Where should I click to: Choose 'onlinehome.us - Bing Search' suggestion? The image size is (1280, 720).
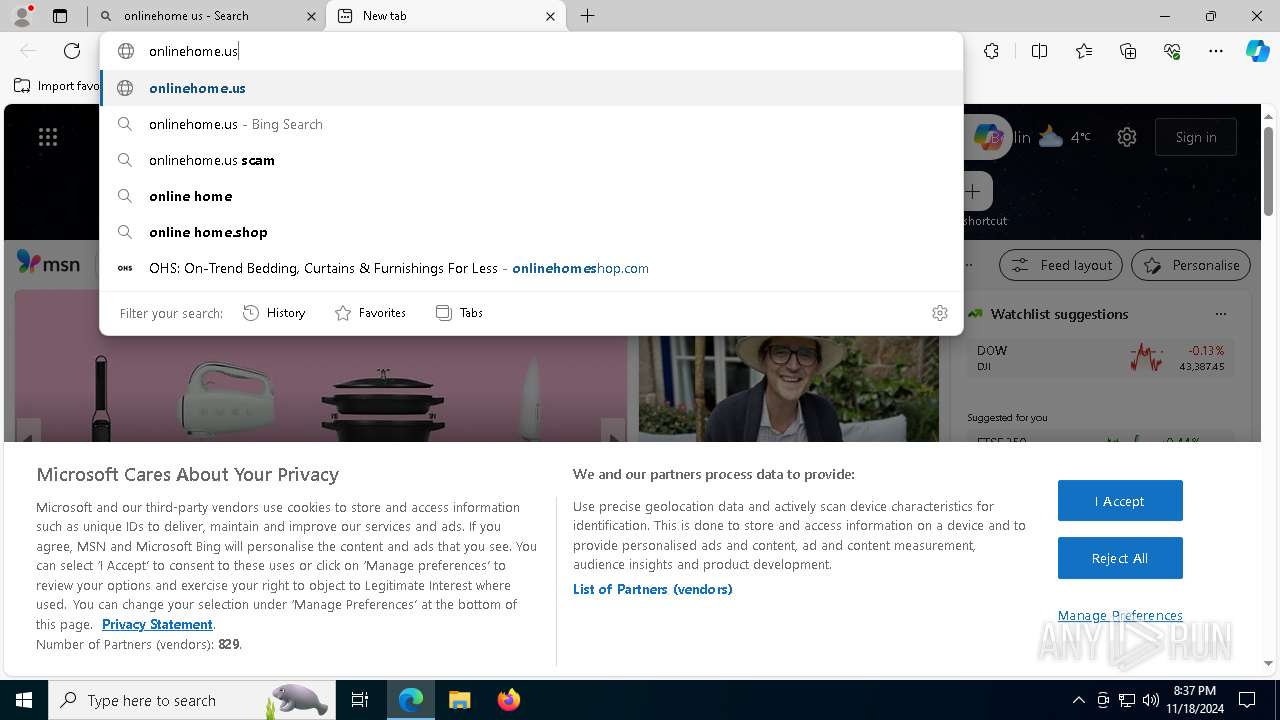point(531,124)
